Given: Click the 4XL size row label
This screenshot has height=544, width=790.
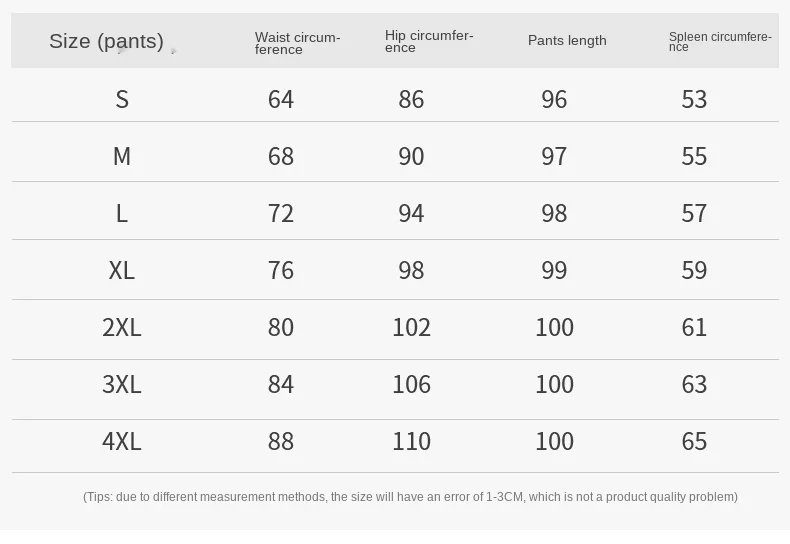Looking at the screenshot, I should point(122,441).
